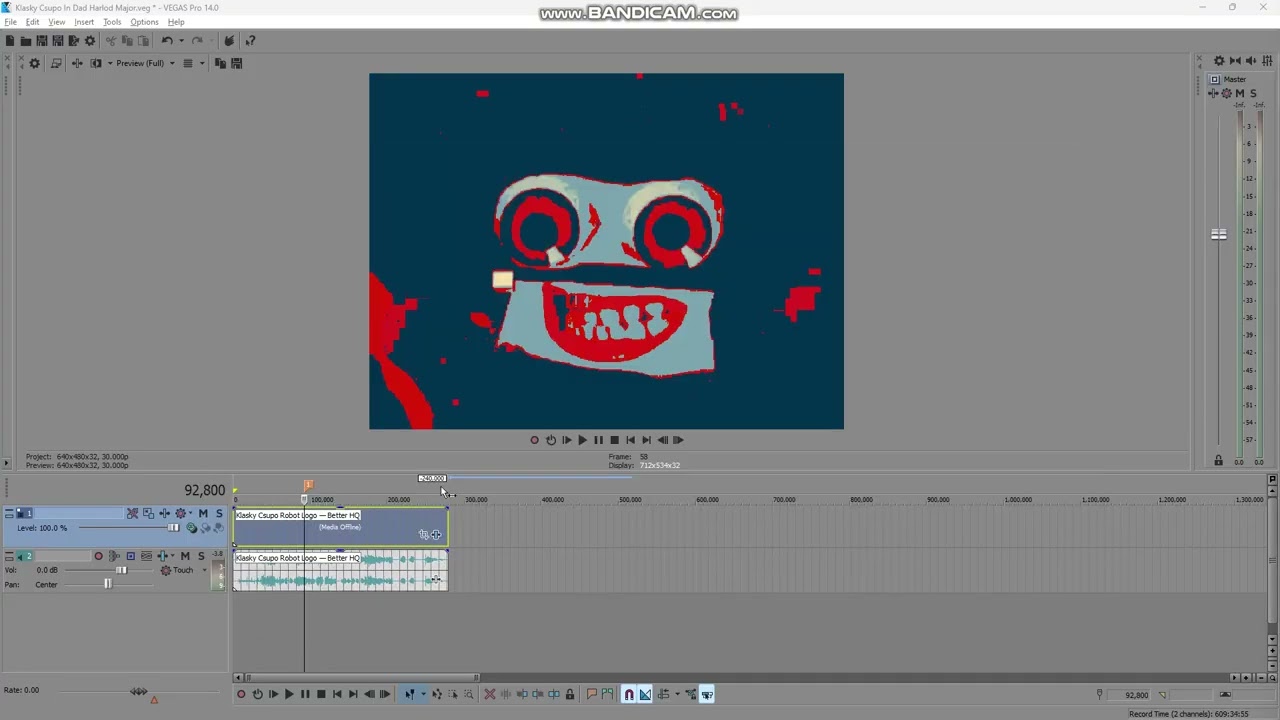1280x720 pixels.
Task: Open the Edit menu
Action: pos(32,22)
